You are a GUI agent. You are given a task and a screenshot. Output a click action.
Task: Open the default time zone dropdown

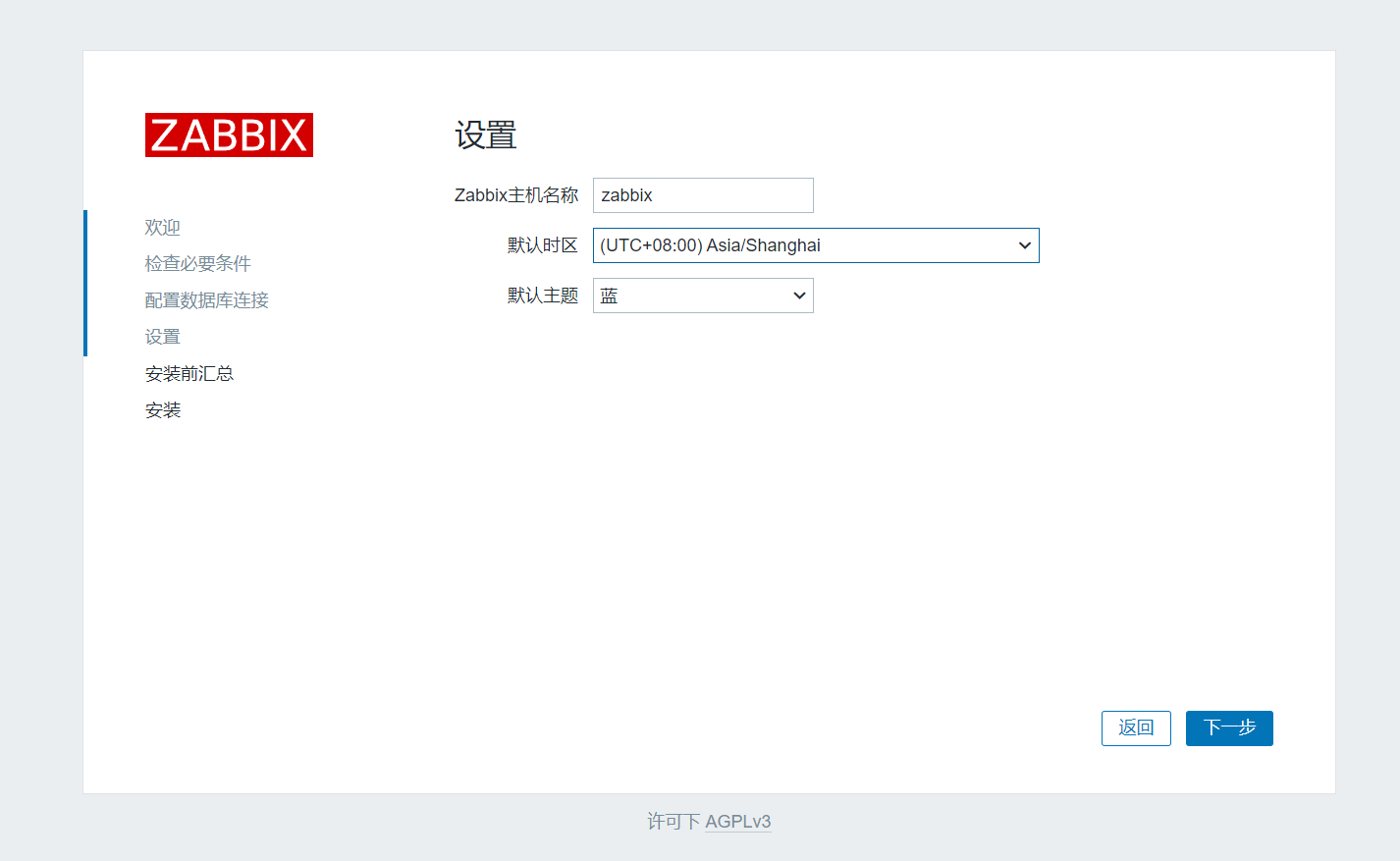click(816, 245)
